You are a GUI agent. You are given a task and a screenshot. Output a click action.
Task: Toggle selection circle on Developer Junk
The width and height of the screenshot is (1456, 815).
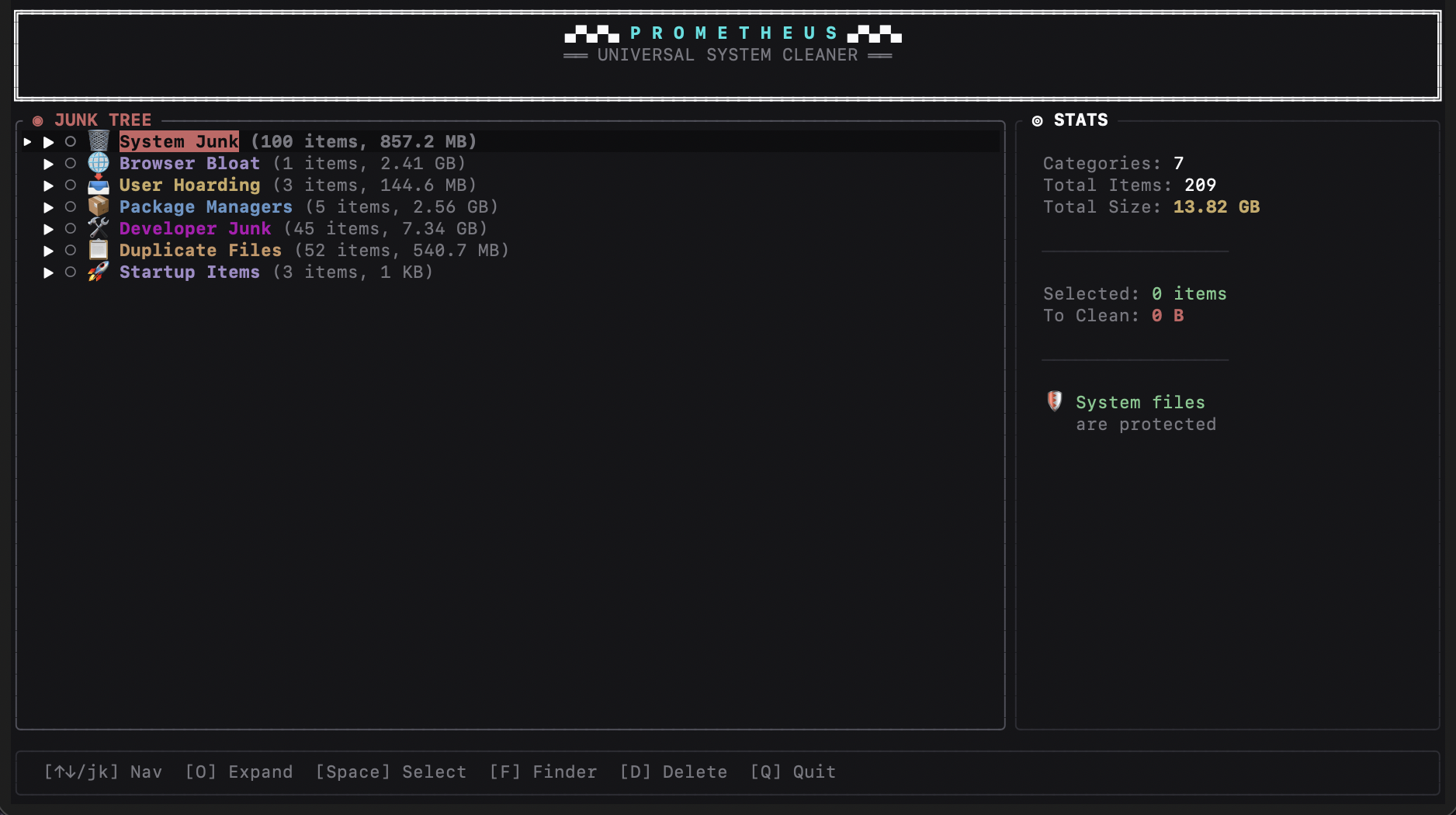coord(71,228)
